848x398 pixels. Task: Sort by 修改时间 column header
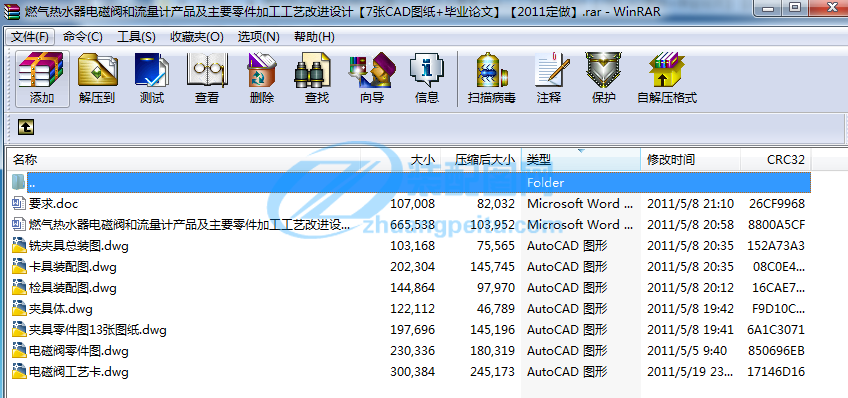pyautogui.click(x=691, y=160)
